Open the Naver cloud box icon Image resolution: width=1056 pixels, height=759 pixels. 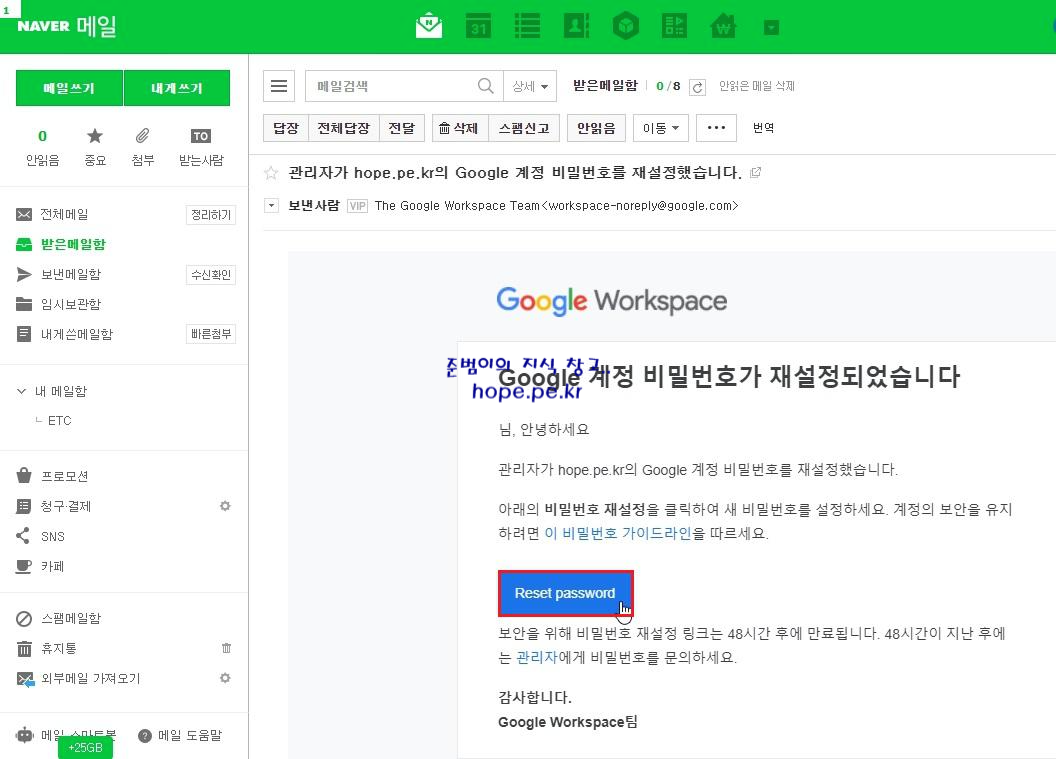click(x=626, y=26)
